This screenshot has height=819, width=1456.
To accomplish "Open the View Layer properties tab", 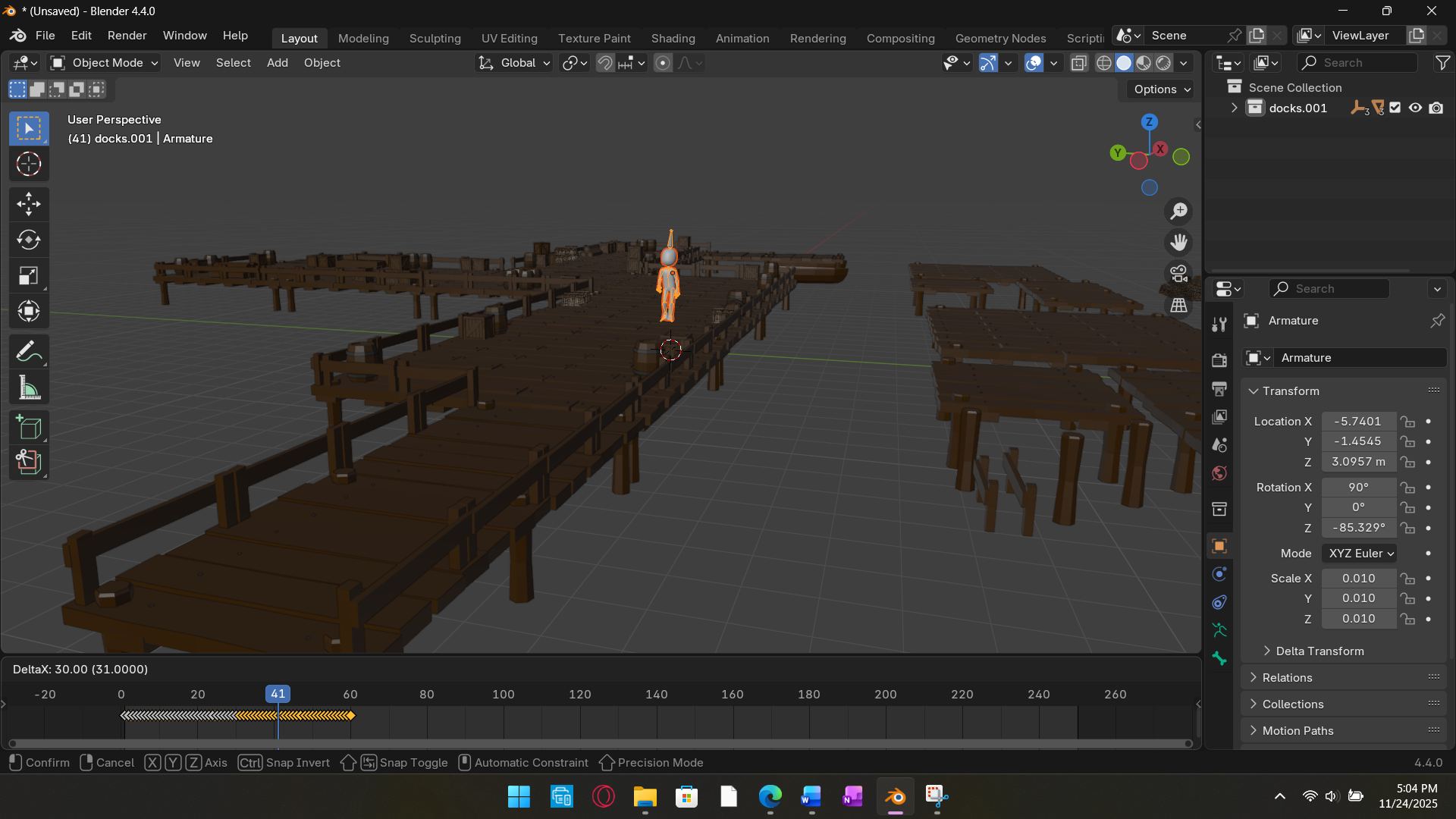I will pos(1219,416).
